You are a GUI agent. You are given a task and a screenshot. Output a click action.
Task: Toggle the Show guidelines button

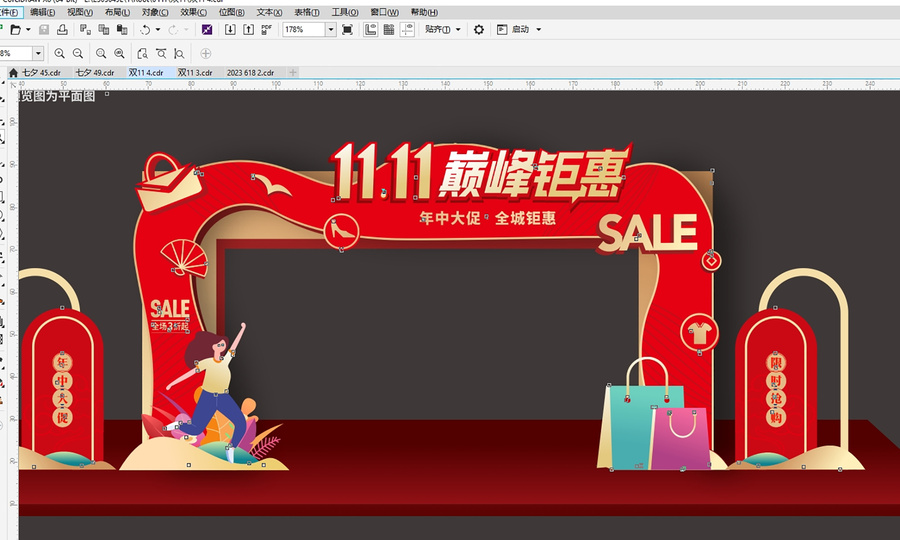[407, 29]
